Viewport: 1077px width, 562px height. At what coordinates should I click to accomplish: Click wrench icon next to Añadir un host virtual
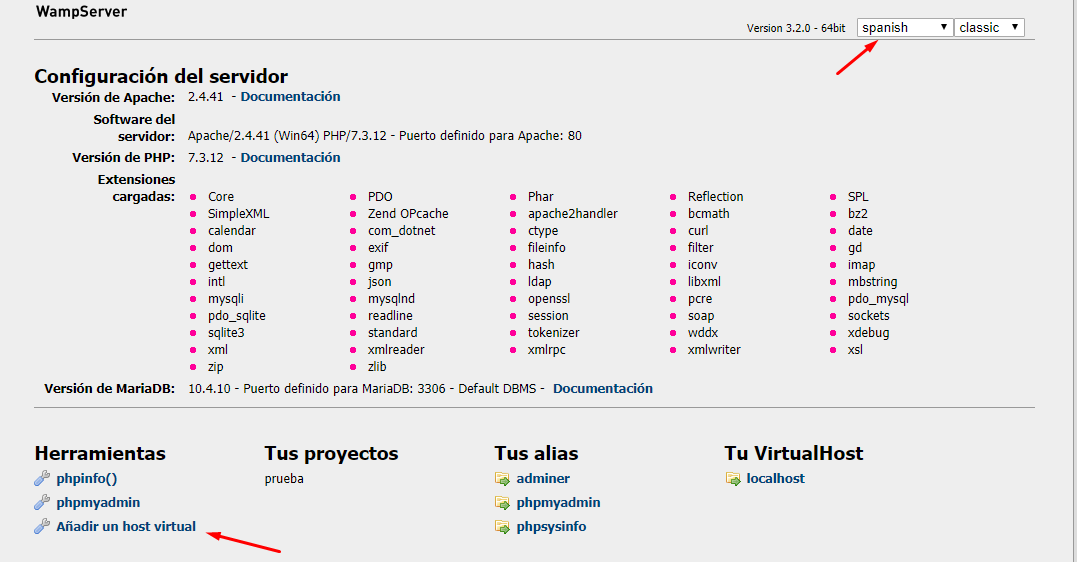pyautogui.click(x=42, y=527)
